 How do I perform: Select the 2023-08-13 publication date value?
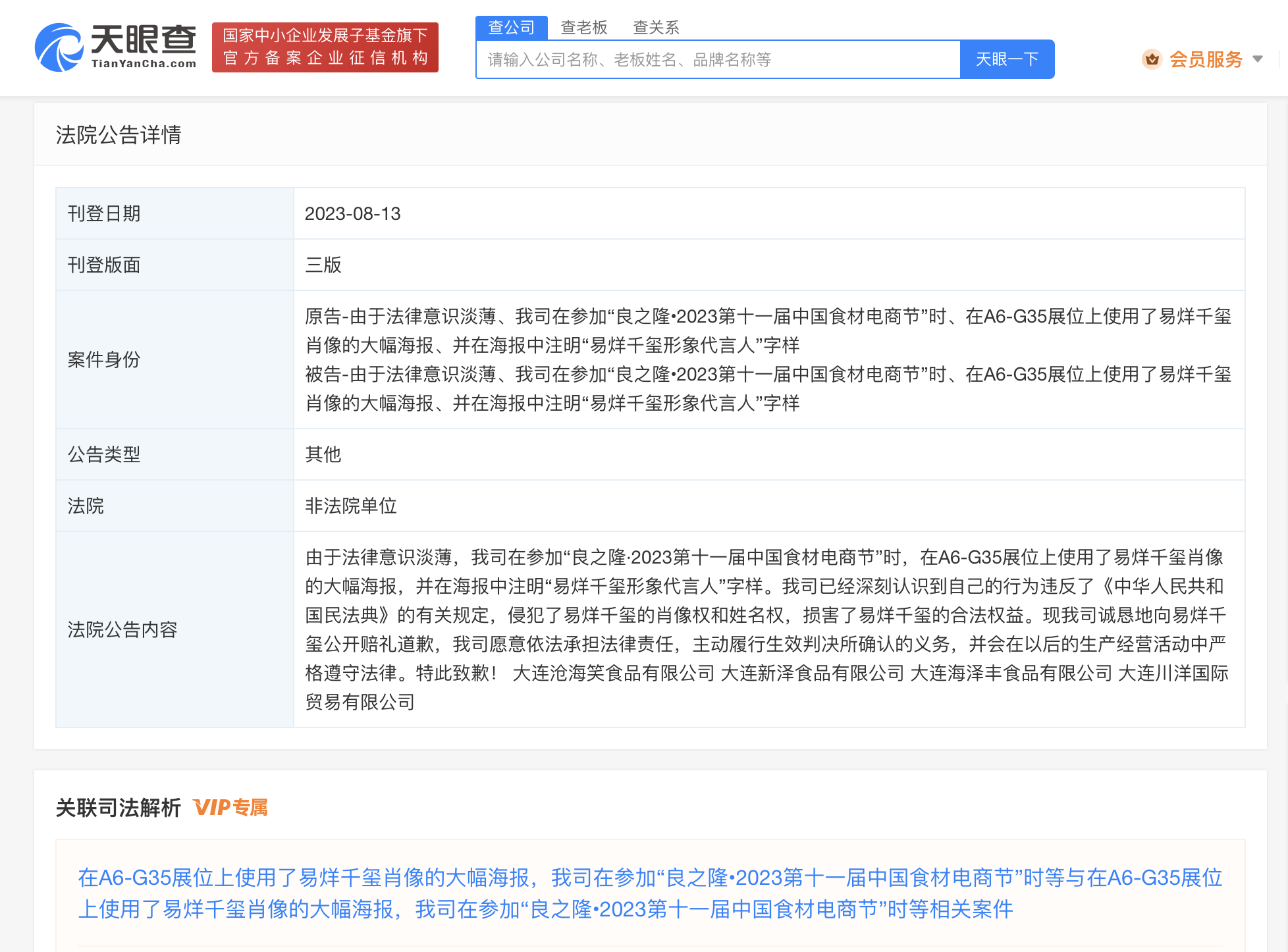coord(352,214)
